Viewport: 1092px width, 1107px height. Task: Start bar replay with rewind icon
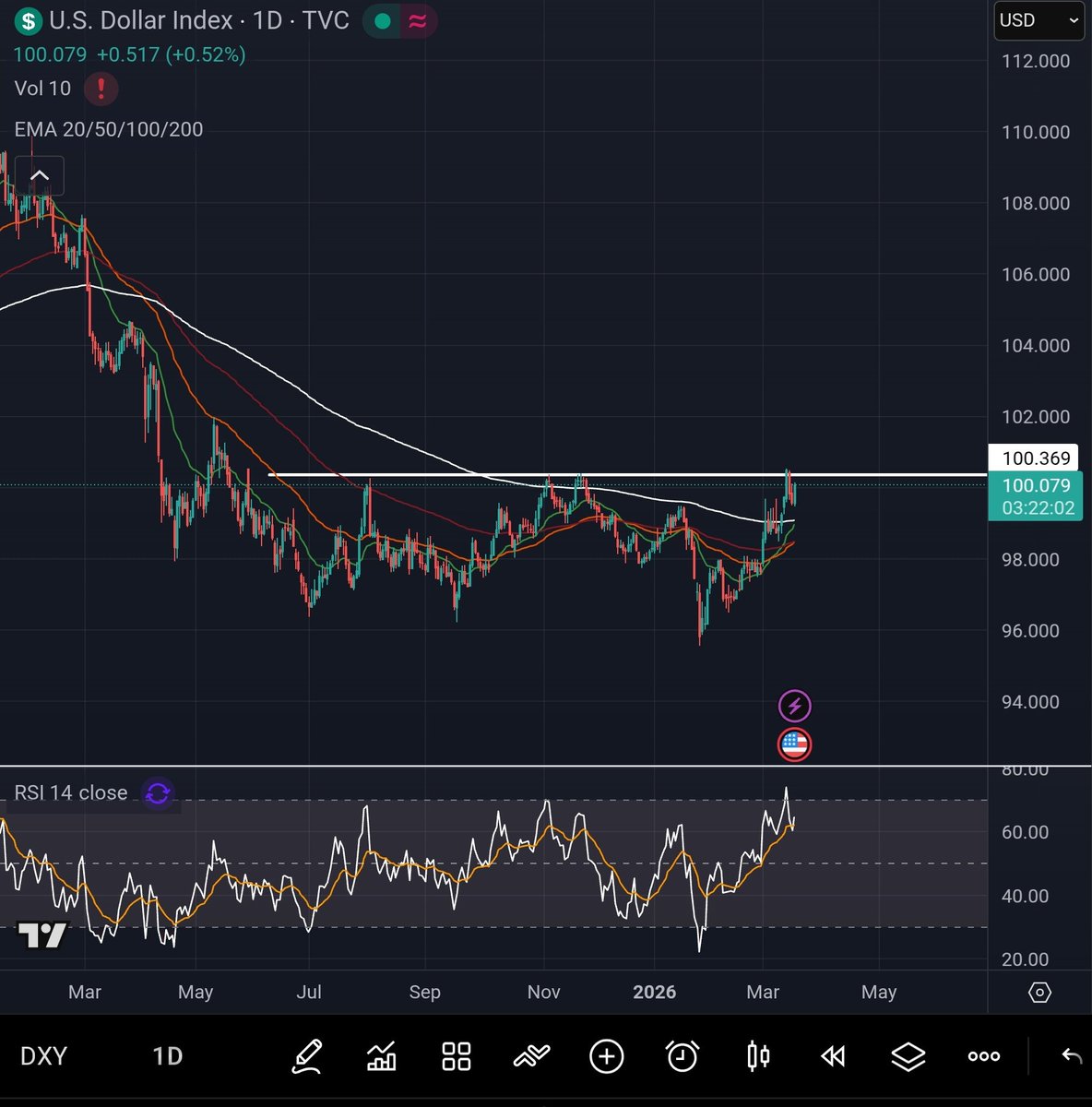tap(833, 1056)
